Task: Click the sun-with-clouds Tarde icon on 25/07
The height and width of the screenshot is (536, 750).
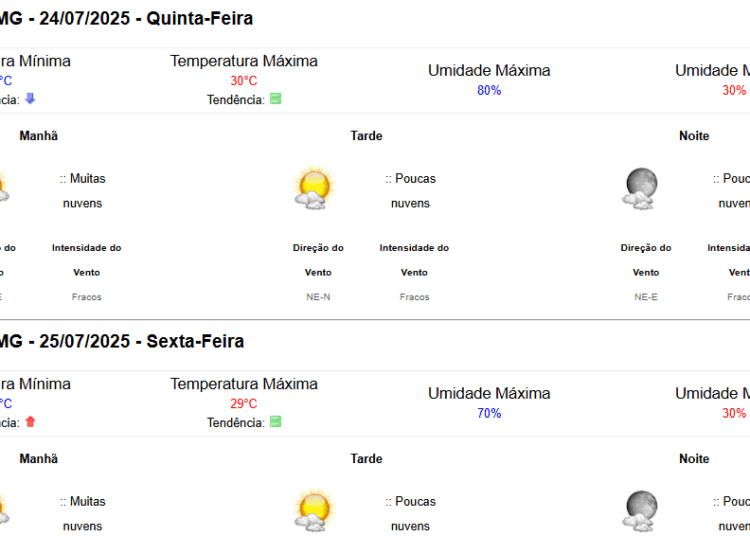Action: [x=314, y=510]
